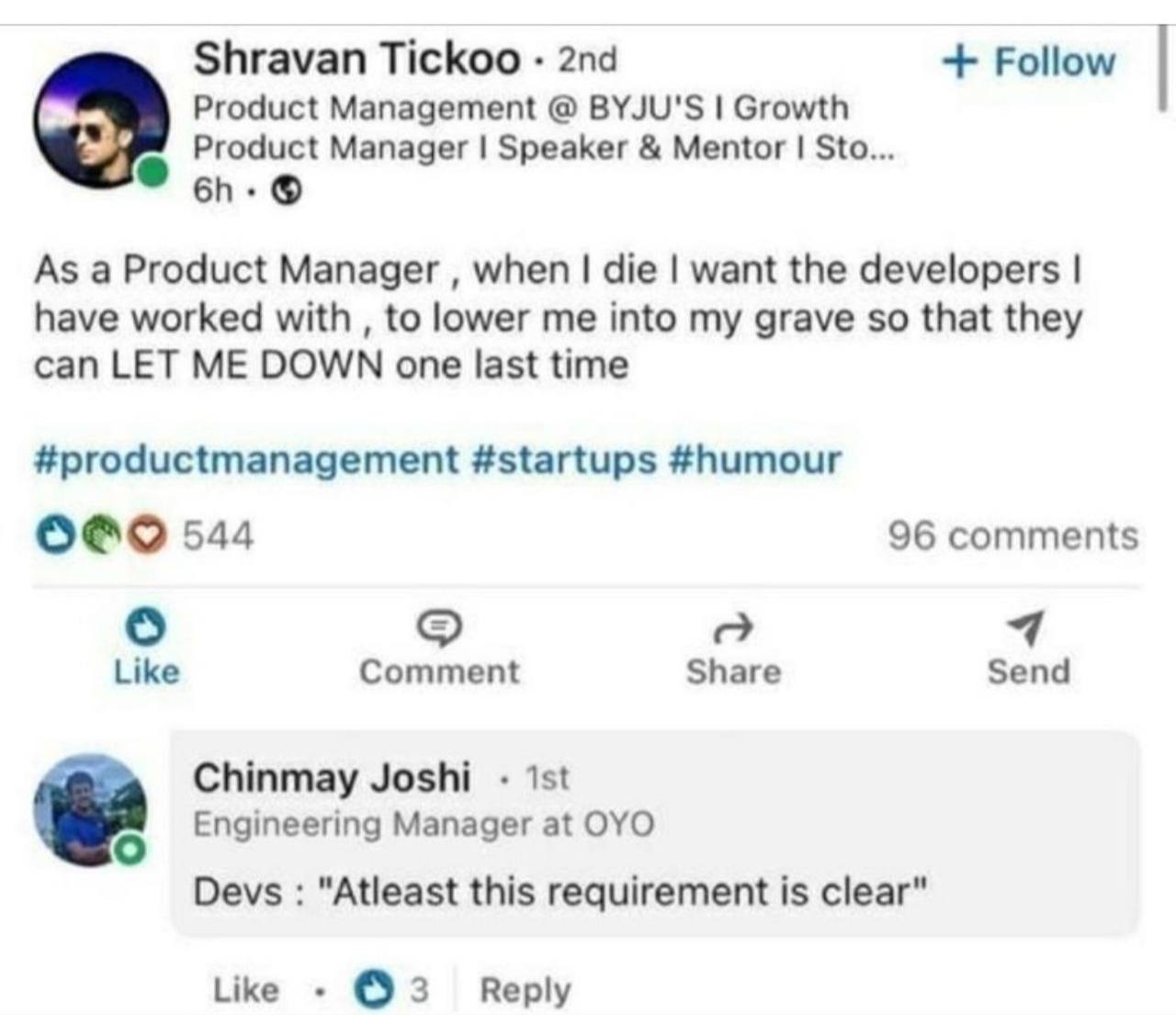Open Shravan Tickoo's name link
Image resolution: width=1176 pixels, height=1015 pixels.
[x=356, y=59]
